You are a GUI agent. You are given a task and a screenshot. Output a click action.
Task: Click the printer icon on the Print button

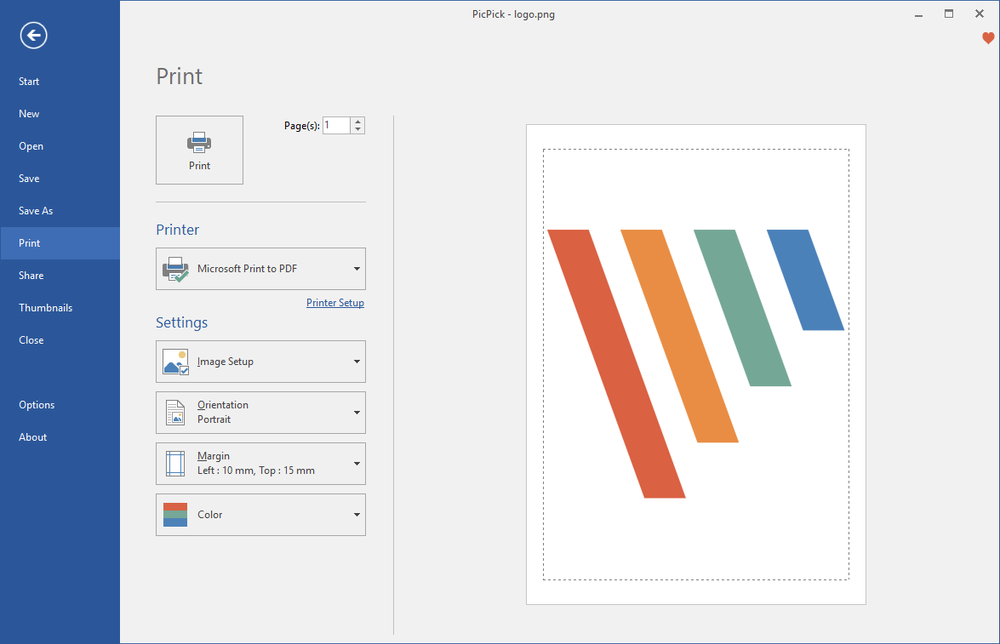[199, 141]
